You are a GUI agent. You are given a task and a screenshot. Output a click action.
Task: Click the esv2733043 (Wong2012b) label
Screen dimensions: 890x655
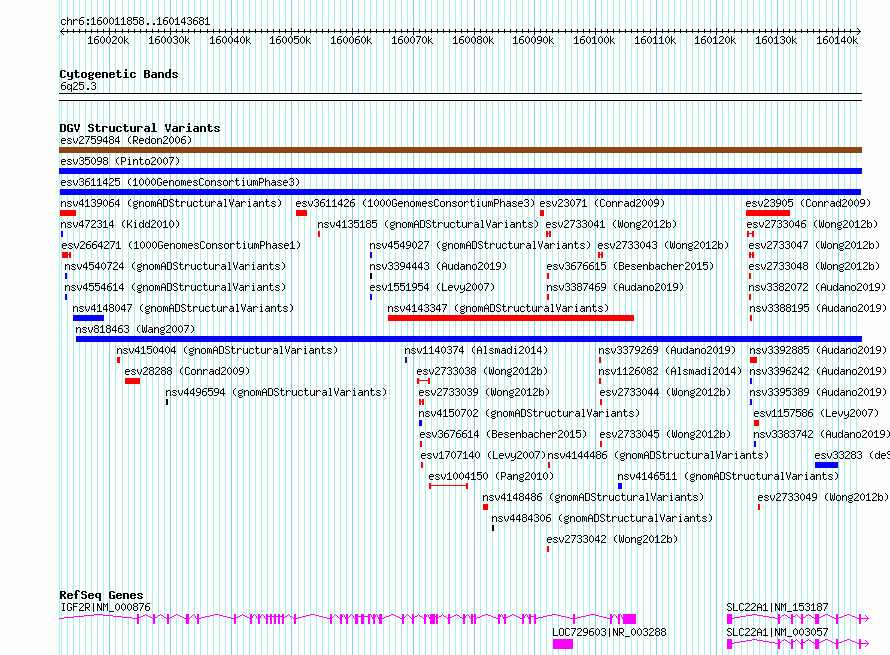(x=663, y=245)
